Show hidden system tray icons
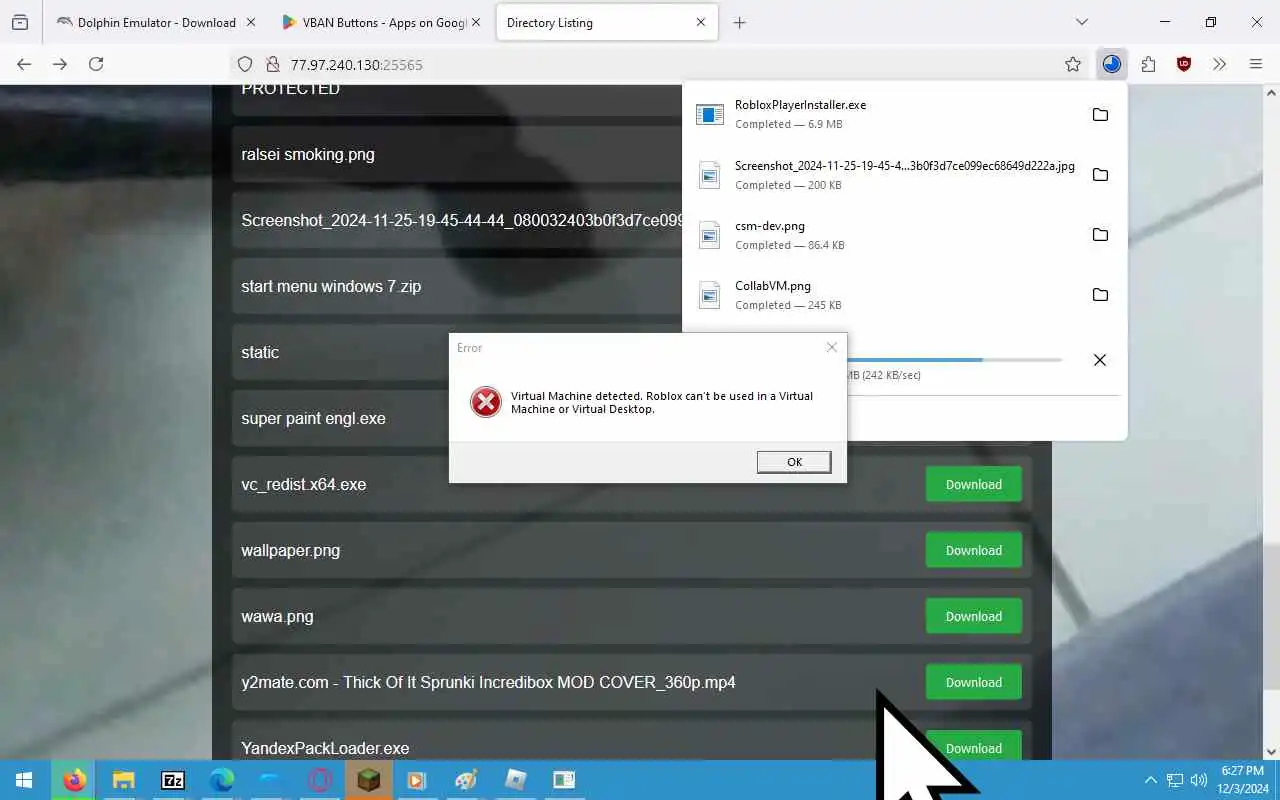Screen dimensions: 1280x800 [1150, 780]
